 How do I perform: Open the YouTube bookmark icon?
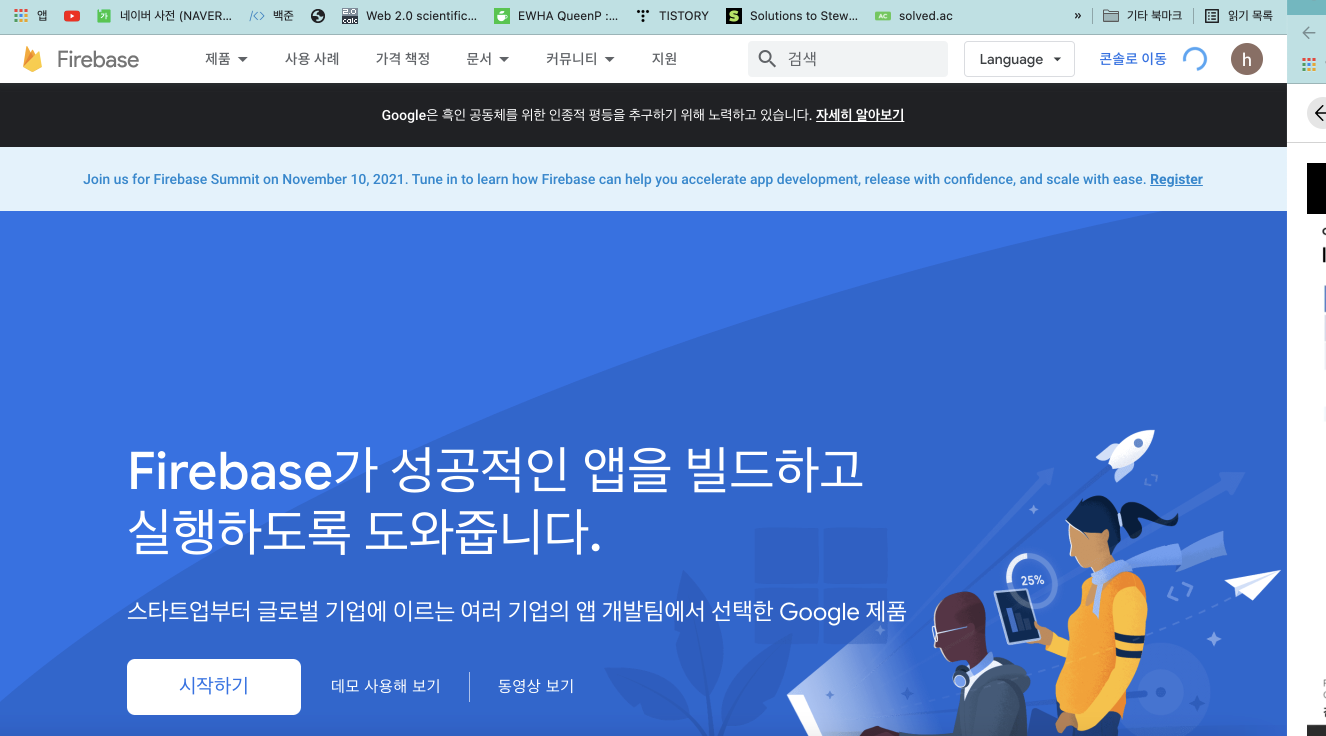coord(72,15)
